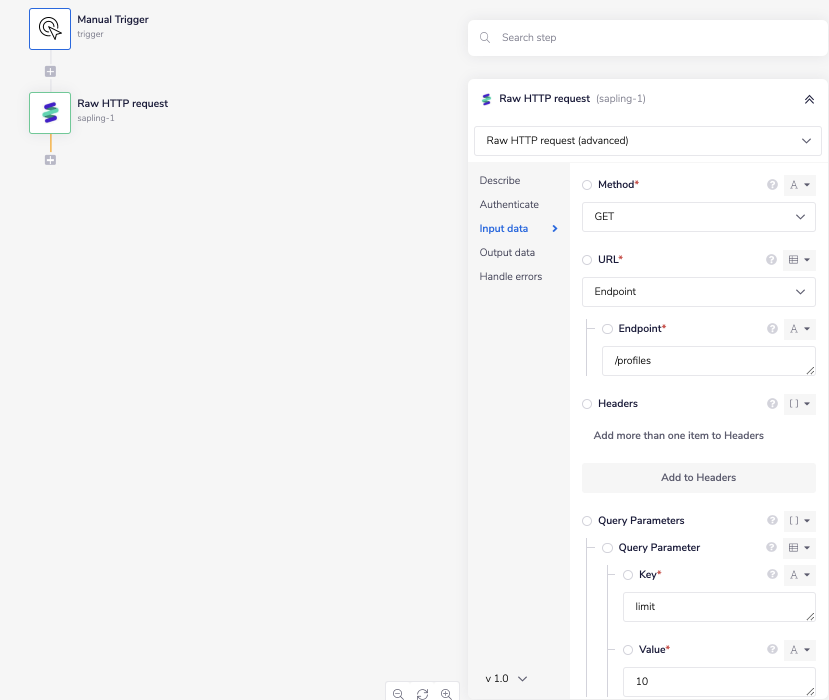The width and height of the screenshot is (829, 700).
Task: Switch to the Output data tab
Action: coord(507,253)
